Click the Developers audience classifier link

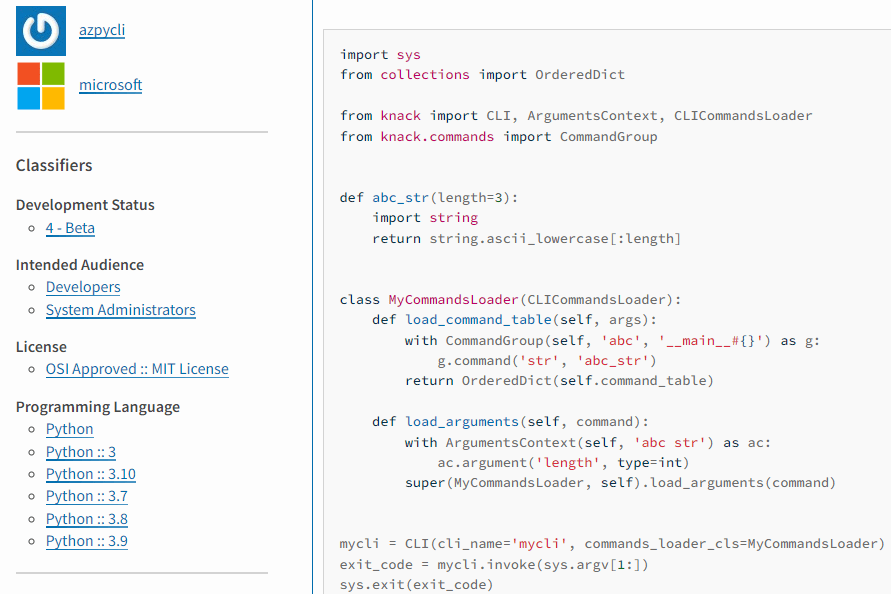tap(83, 287)
